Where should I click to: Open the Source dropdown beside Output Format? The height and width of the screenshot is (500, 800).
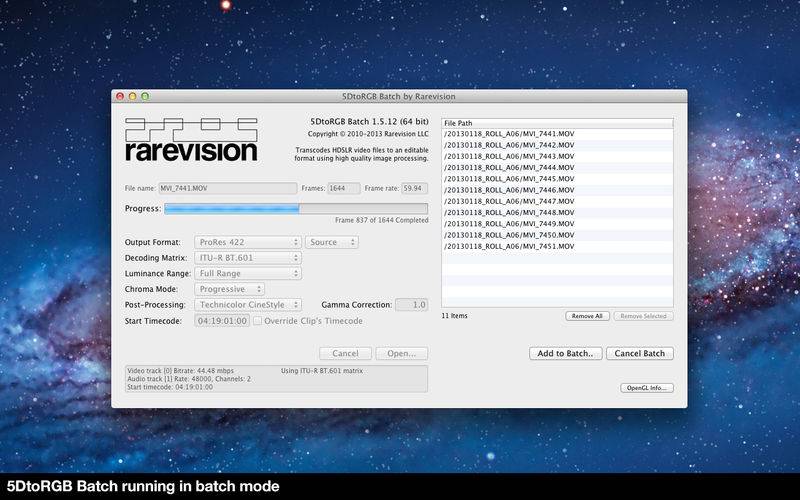[x=332, y=242]
